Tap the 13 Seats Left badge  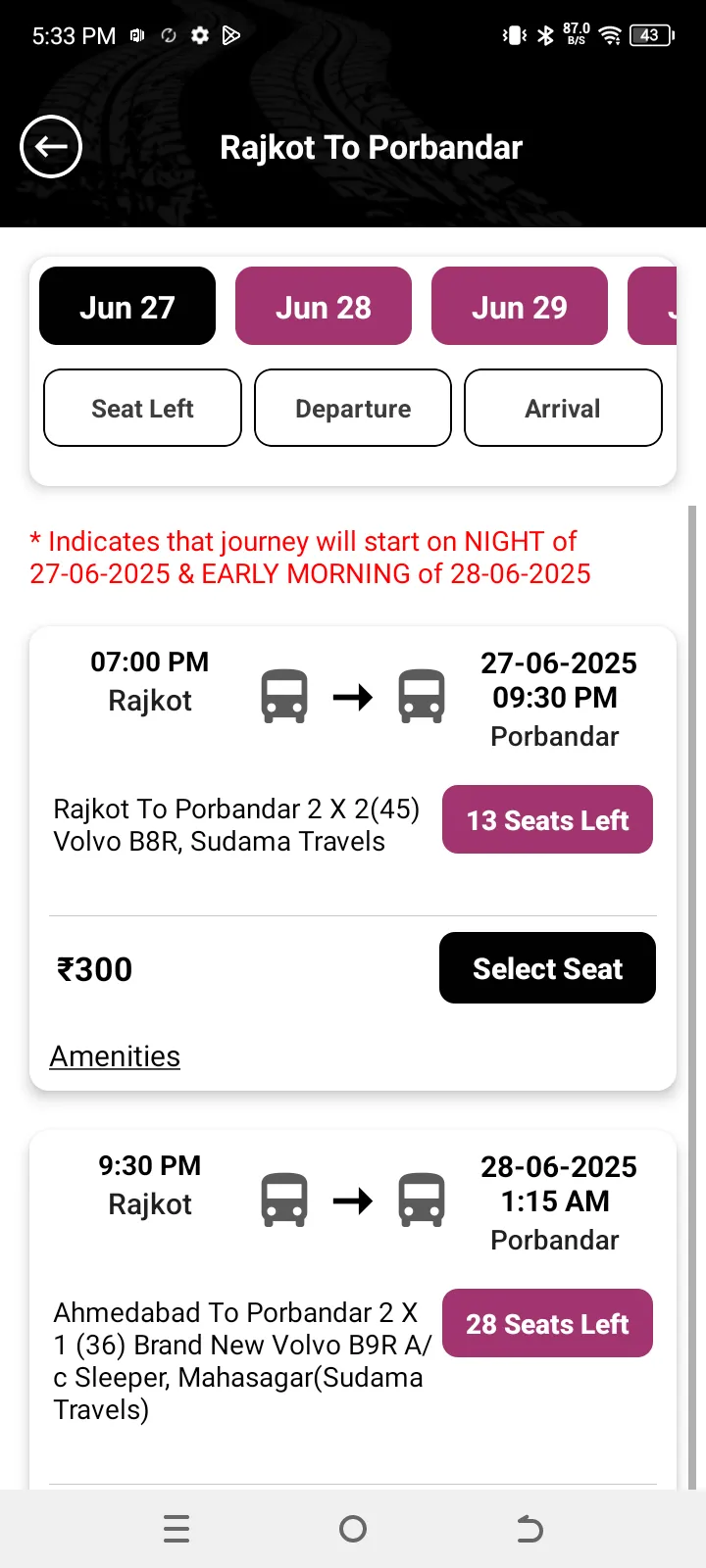click(547, 820)
